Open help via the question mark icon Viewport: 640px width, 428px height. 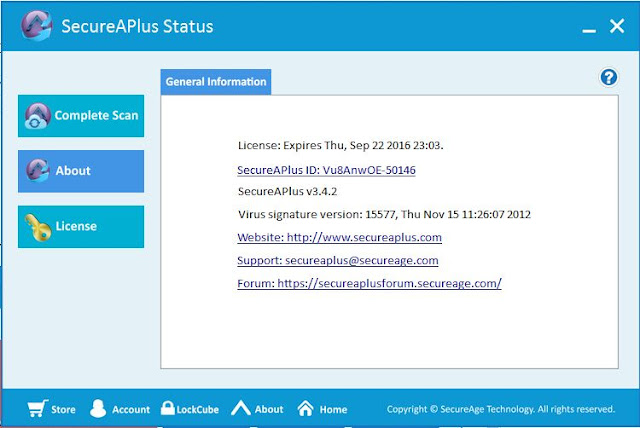pos(608,77)
